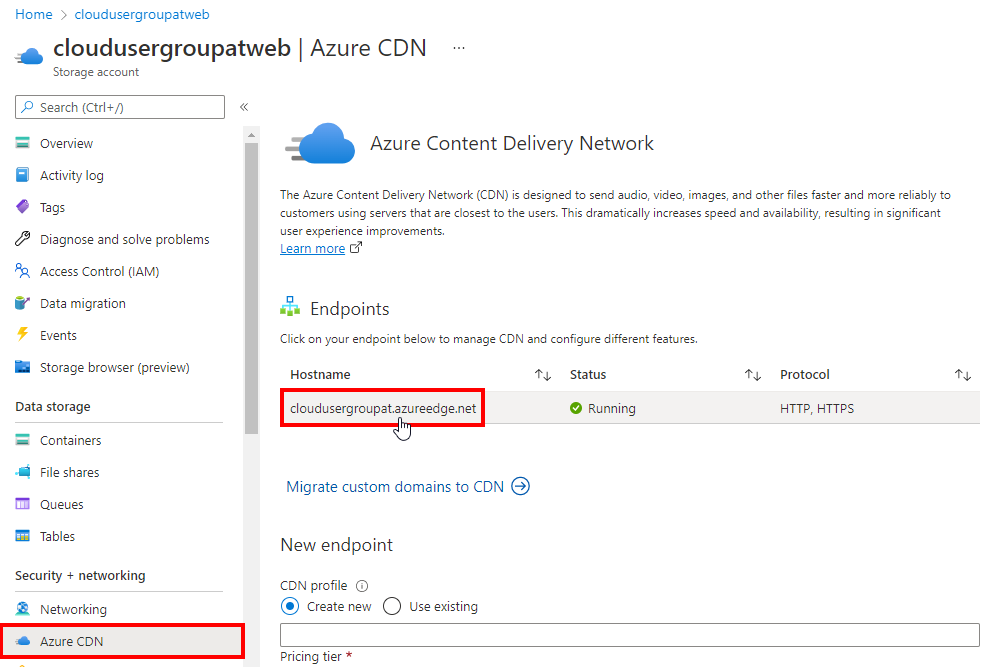Viewport: 989px width, 667px height.
Task: Click the Storage browser (preview) icon
Action: click(x=23, y=367)
